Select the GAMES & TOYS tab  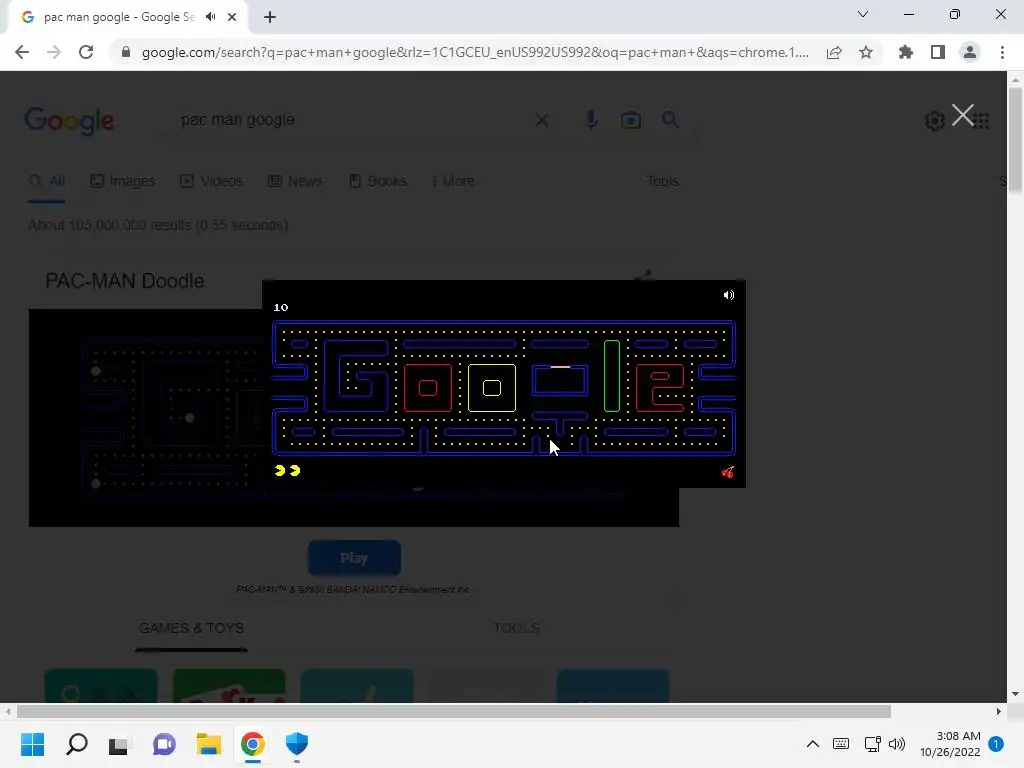[x=191, y=628]
